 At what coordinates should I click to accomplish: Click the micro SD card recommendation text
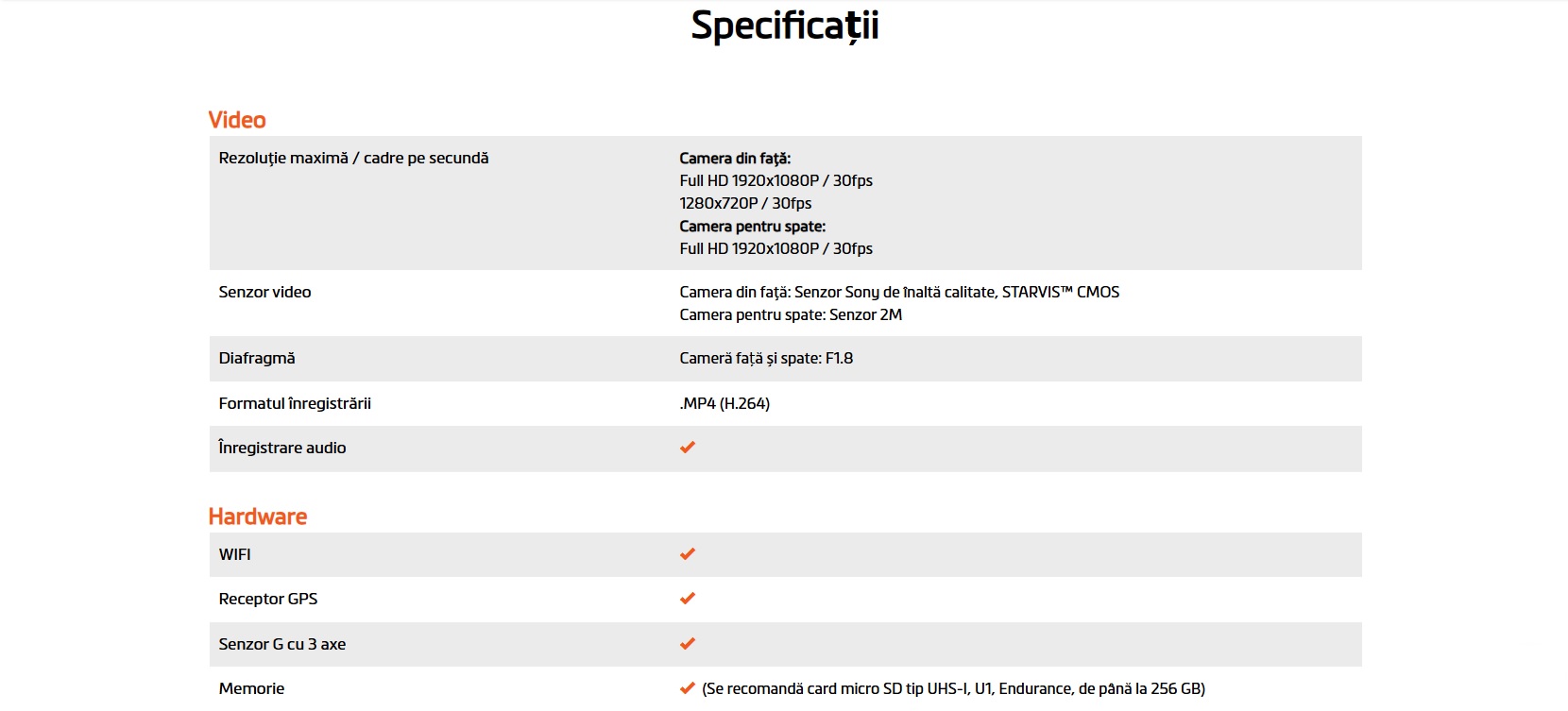pyautogui.click(x=953, y=689)
